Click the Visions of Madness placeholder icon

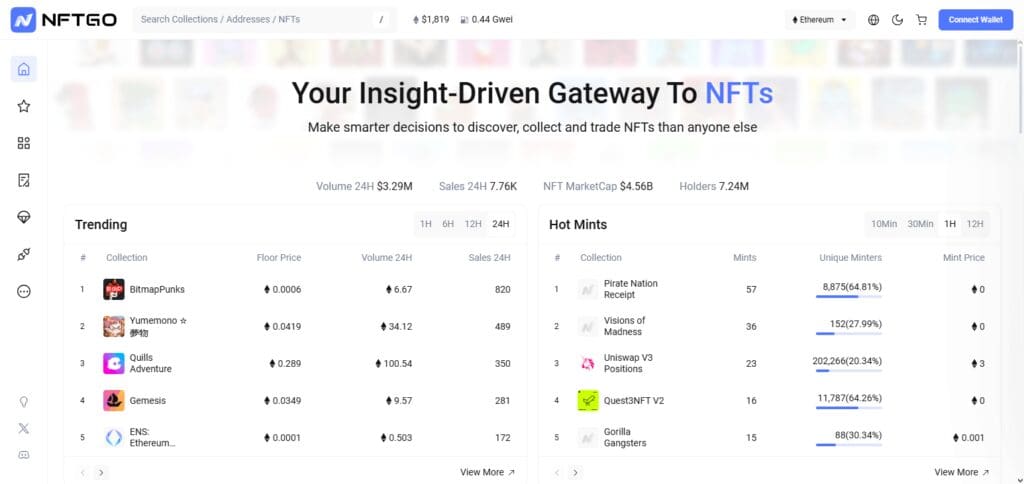[x=588, y=327]
